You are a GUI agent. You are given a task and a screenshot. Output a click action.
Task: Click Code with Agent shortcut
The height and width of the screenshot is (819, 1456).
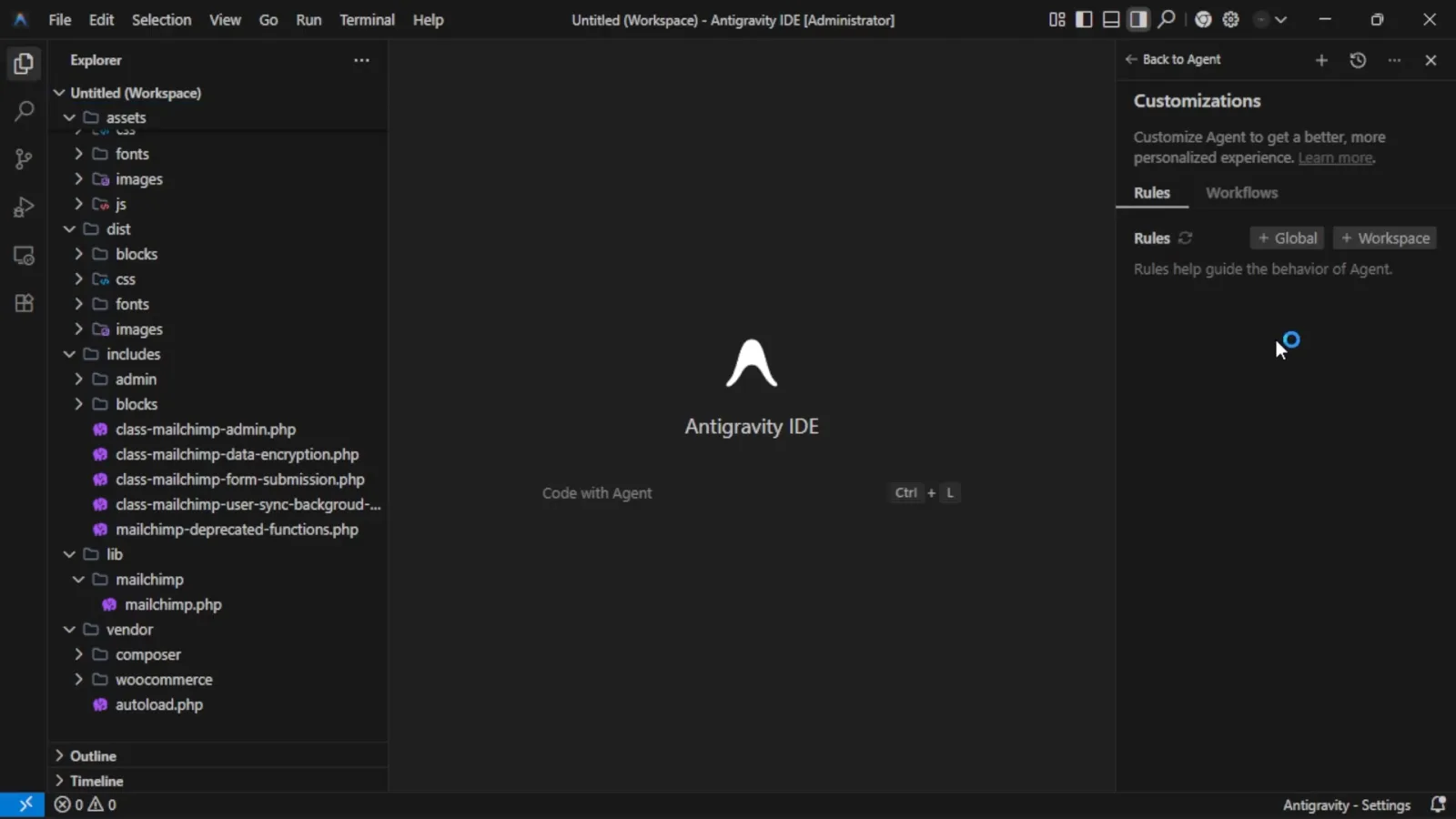pyautogui.click(x=597, y=493)
